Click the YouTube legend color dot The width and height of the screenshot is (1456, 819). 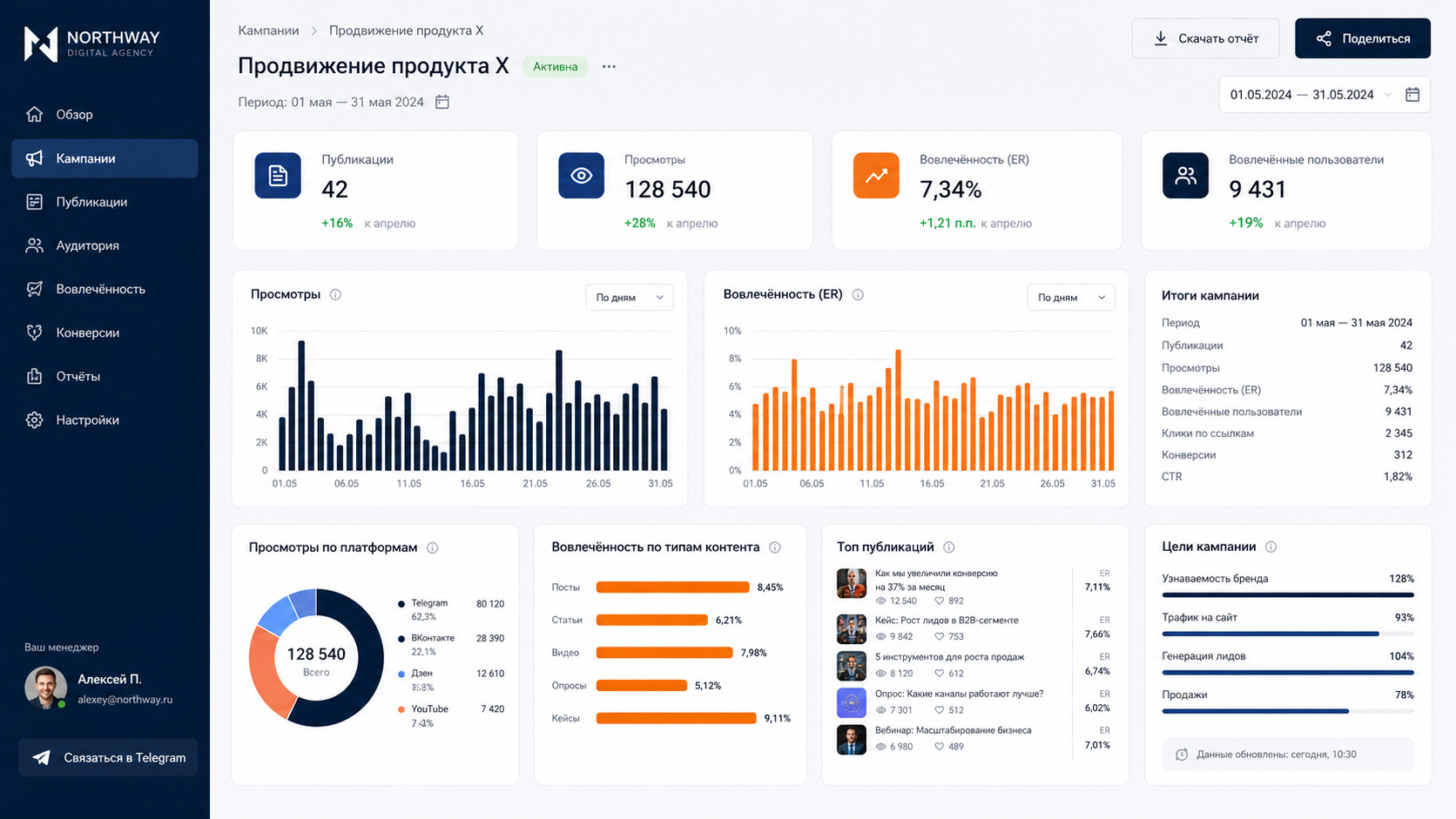point(401,709)
